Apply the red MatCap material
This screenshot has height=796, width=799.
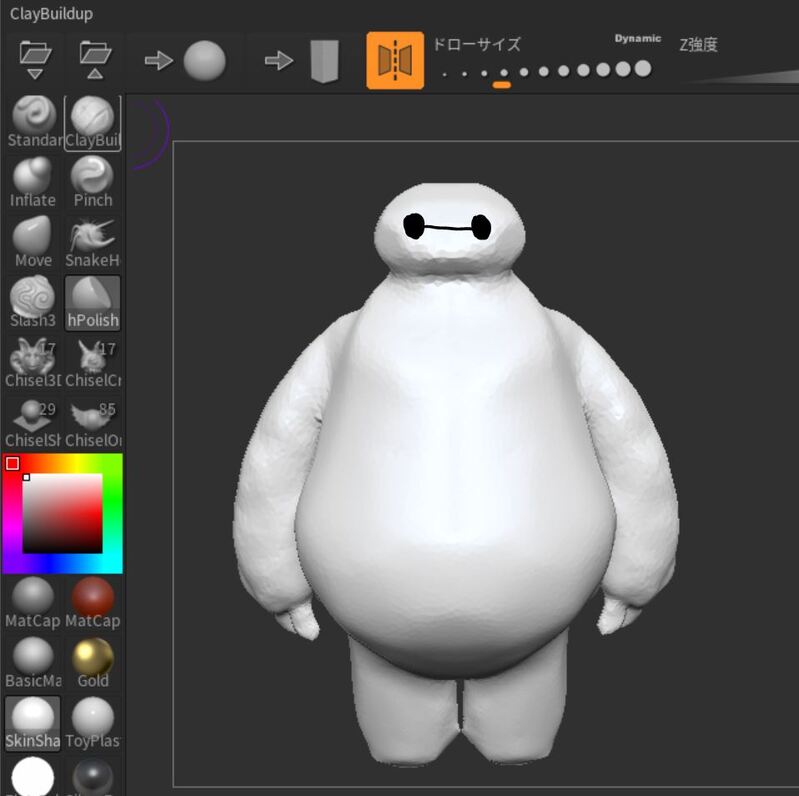(x=93, y=603)
